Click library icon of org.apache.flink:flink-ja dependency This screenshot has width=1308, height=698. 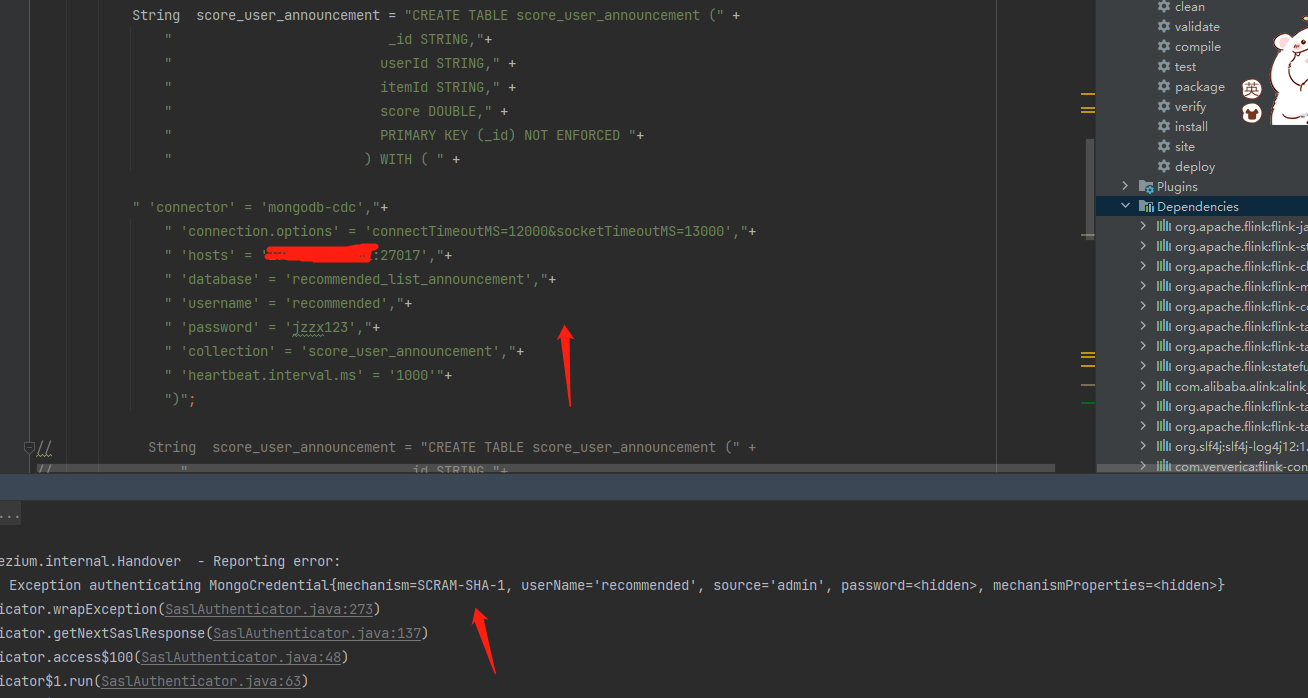point(1164,226)
